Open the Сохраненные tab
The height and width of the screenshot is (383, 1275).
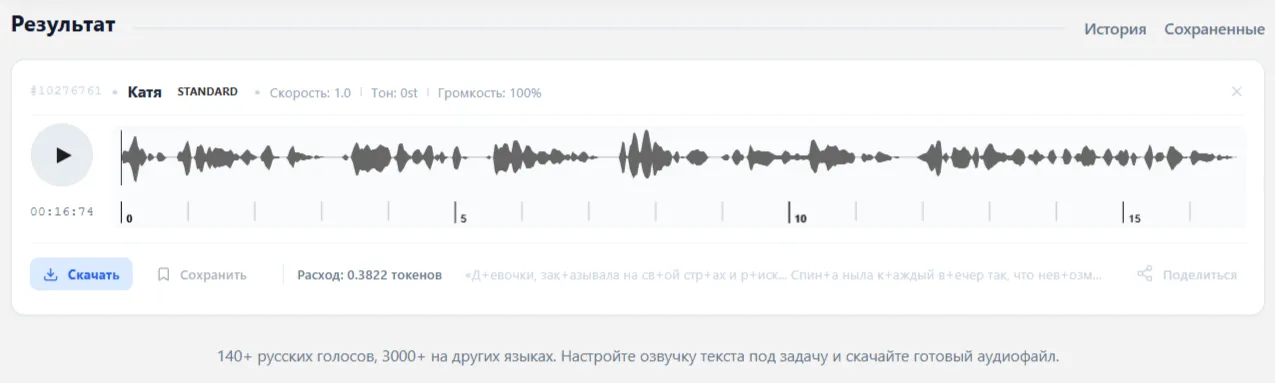(1214, 29)
